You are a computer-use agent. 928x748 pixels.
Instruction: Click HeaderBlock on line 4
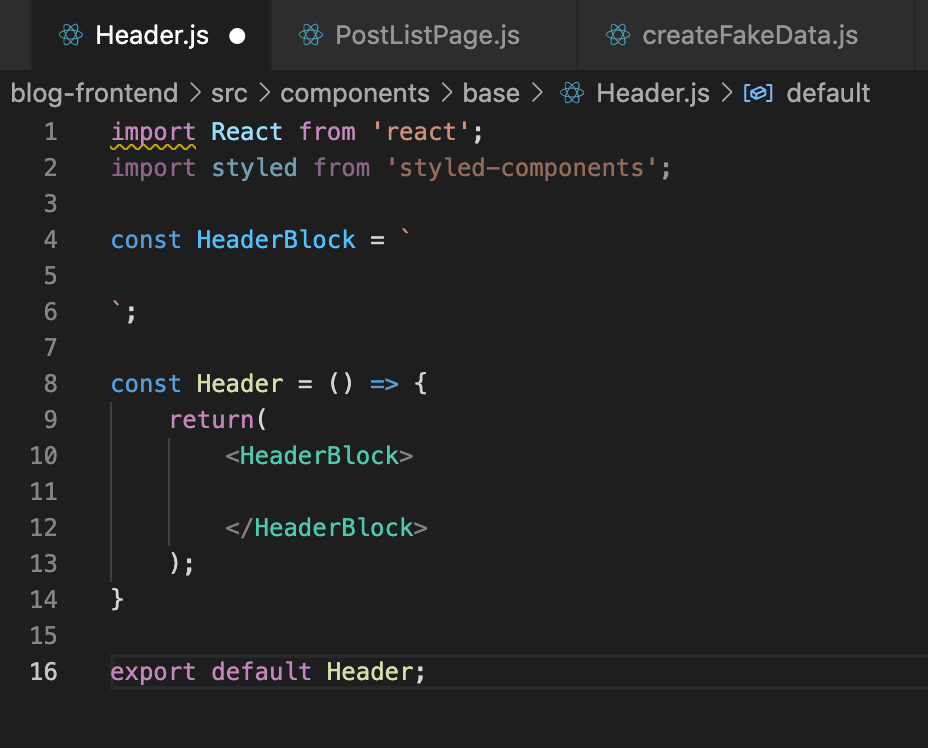(x=276, y=240)
